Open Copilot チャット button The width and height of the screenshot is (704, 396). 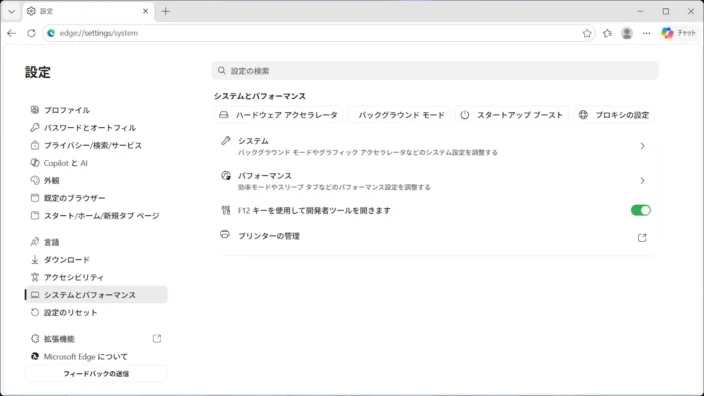(x=678, y=33)
